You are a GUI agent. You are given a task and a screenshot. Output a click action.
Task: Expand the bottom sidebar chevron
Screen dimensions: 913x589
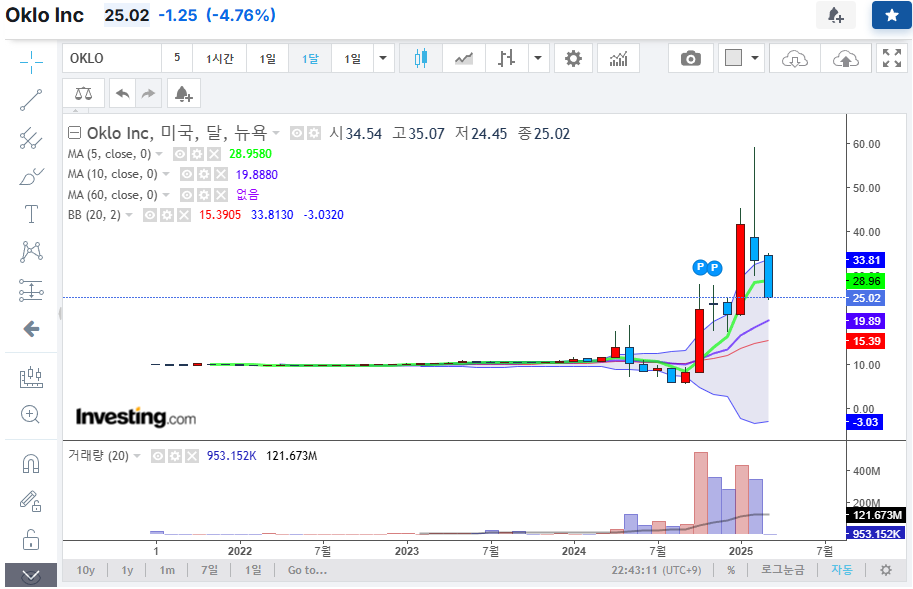(x=31, y=576)
